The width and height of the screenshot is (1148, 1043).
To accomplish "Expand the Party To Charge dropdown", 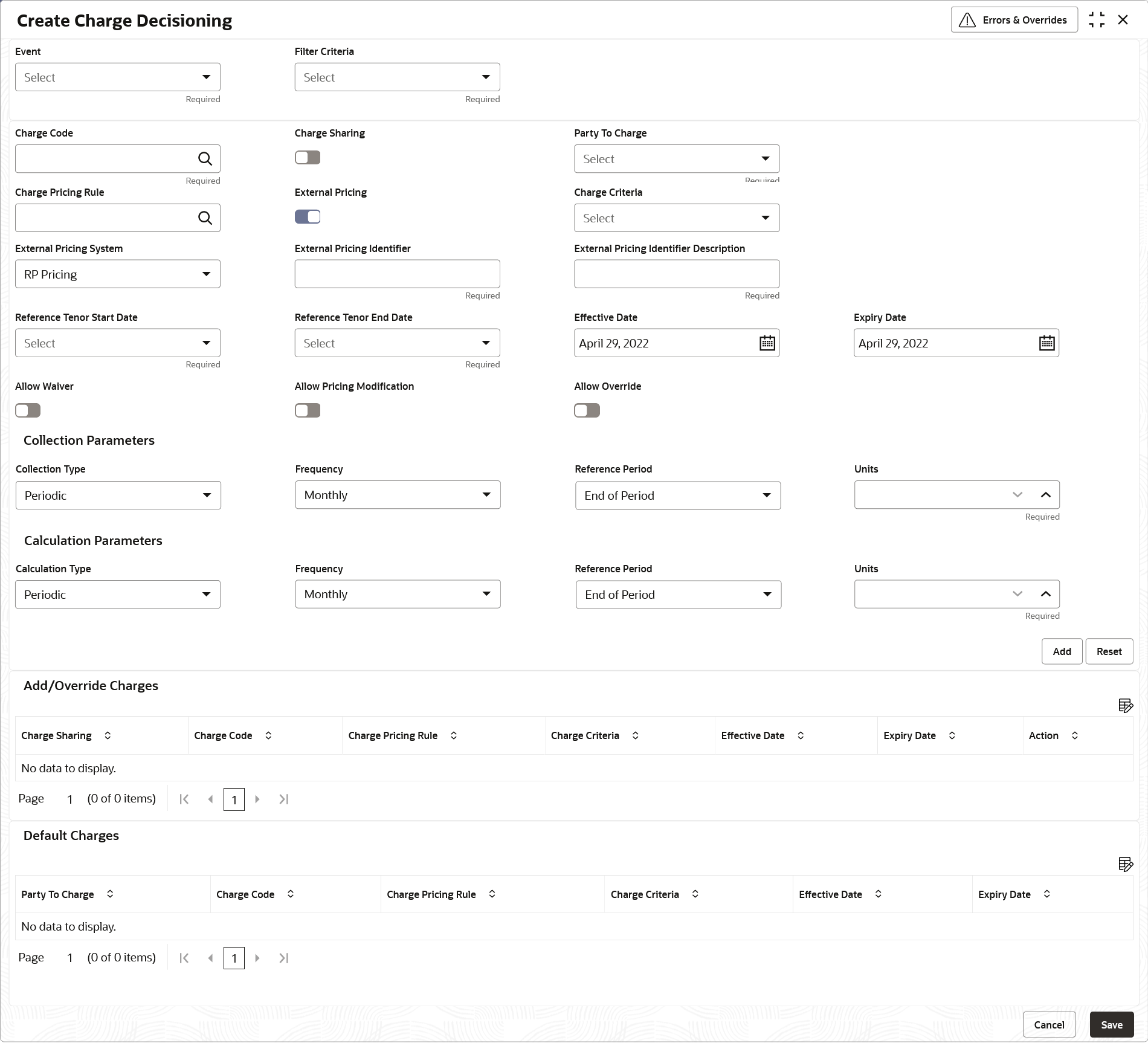I will click(677, 159).
